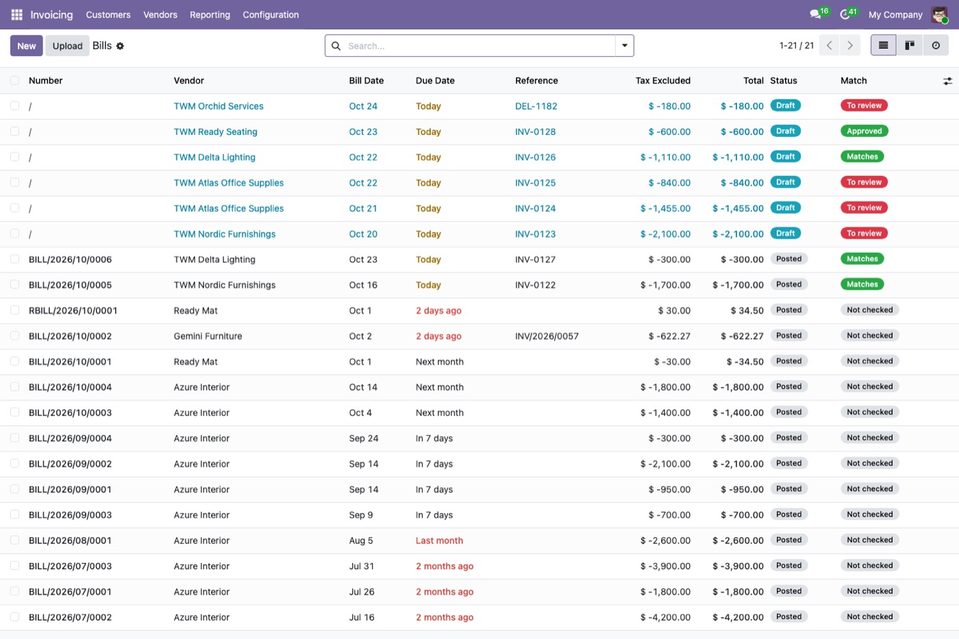The height and width of the screenshot is (639, 959).
Task: Click inside the Search field
Action: (480, 46)
